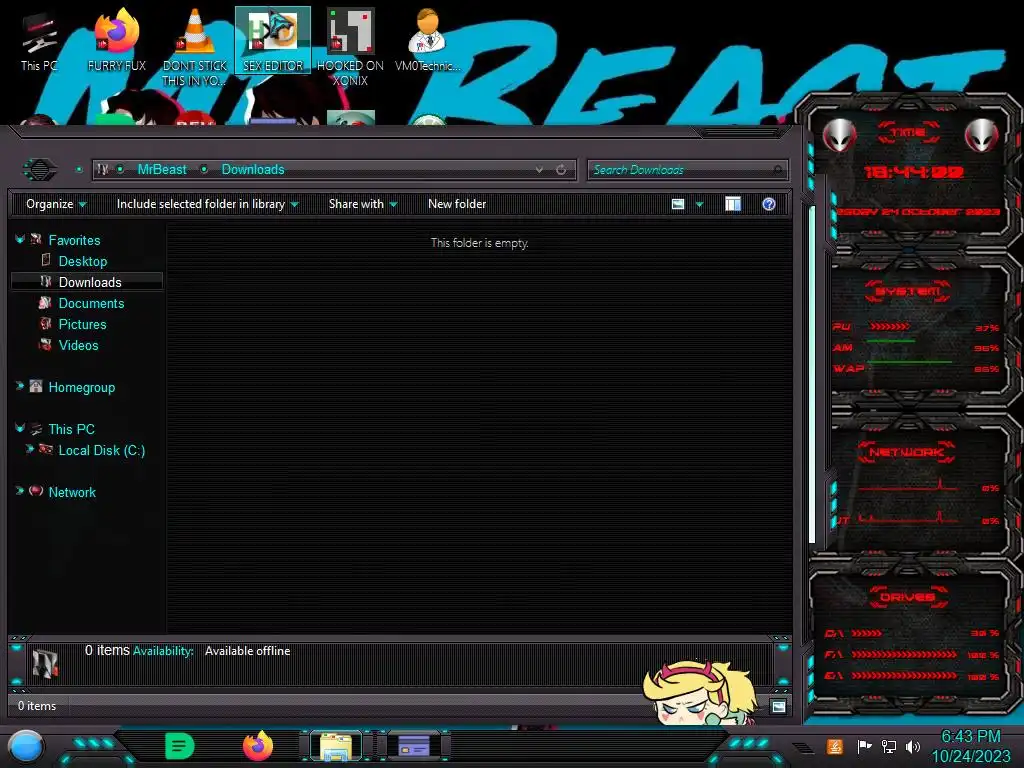The image size is (1024, 768).
Task: Open the Start orb
Action: [26, 747]
